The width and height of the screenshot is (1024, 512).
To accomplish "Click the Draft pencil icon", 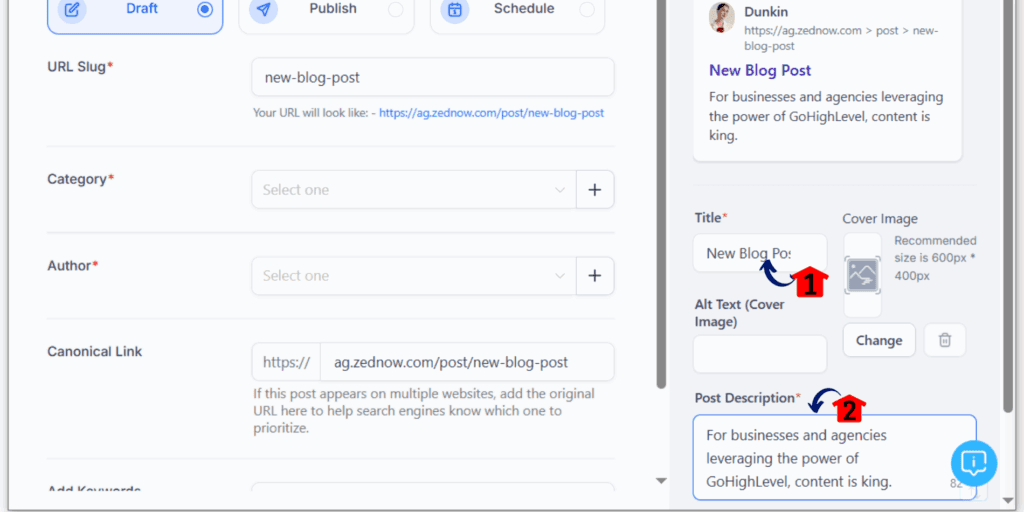I will tap(72, 9).
